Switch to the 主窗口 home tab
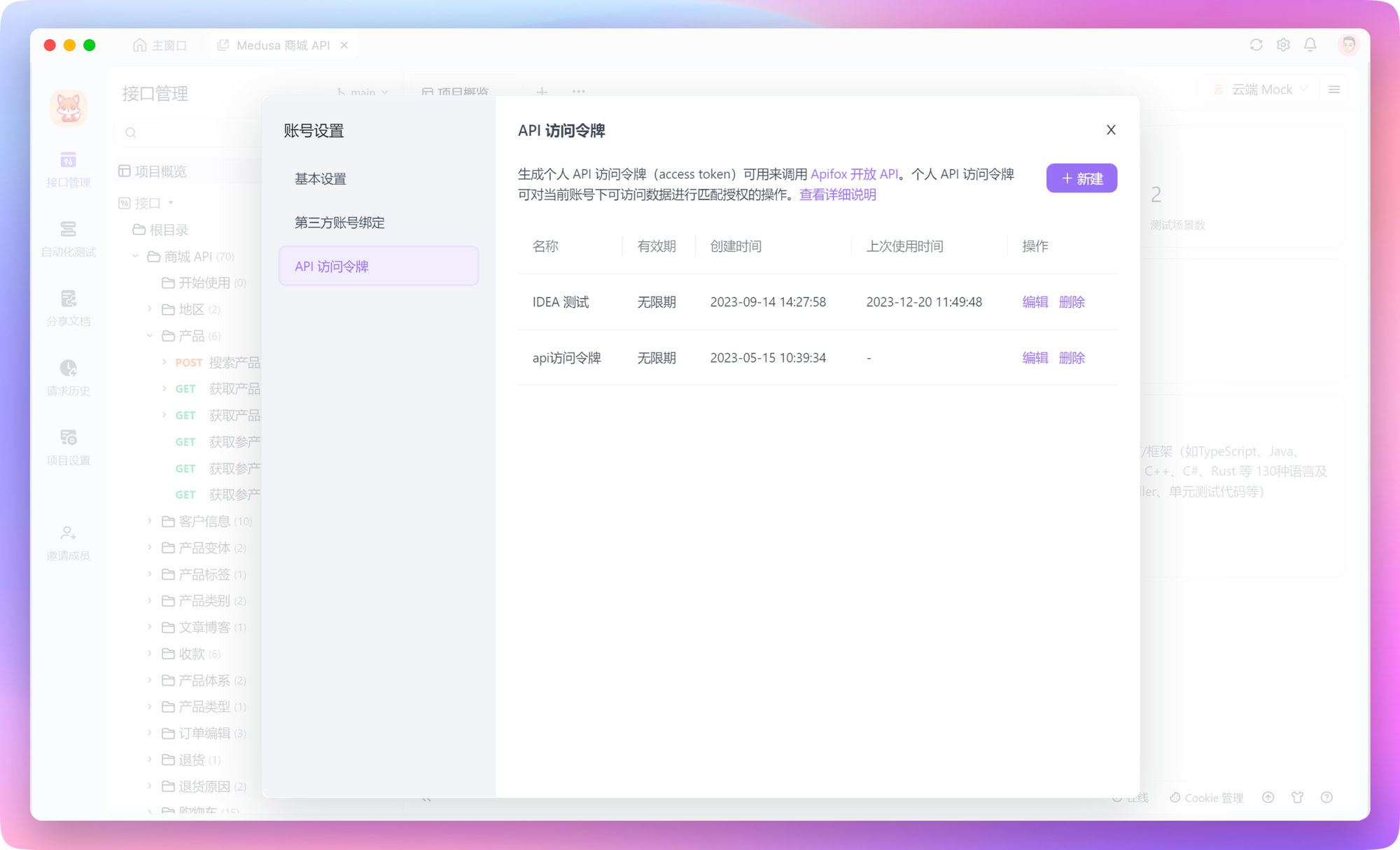This screenshot has height=850, width=1400. point(160,45)
